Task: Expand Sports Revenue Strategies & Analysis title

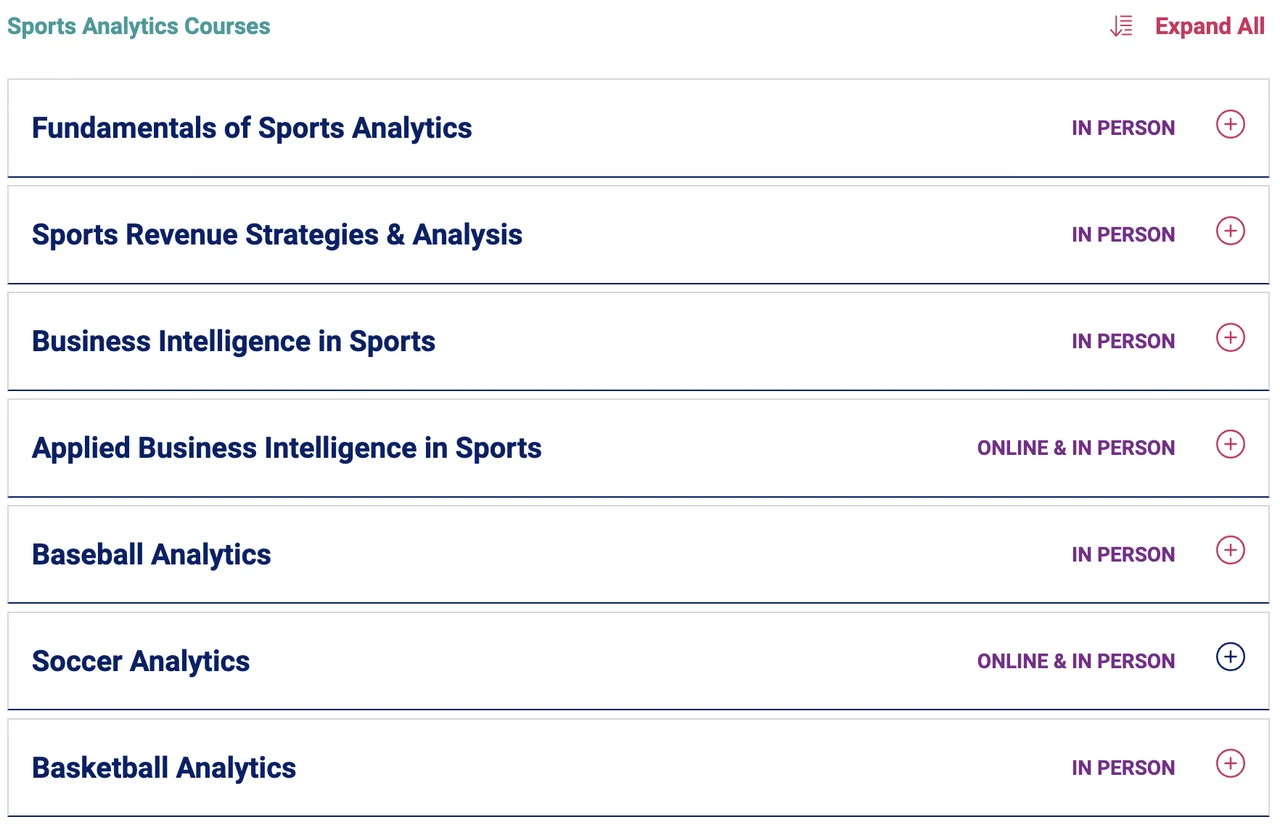Action: tap(277, 235)
